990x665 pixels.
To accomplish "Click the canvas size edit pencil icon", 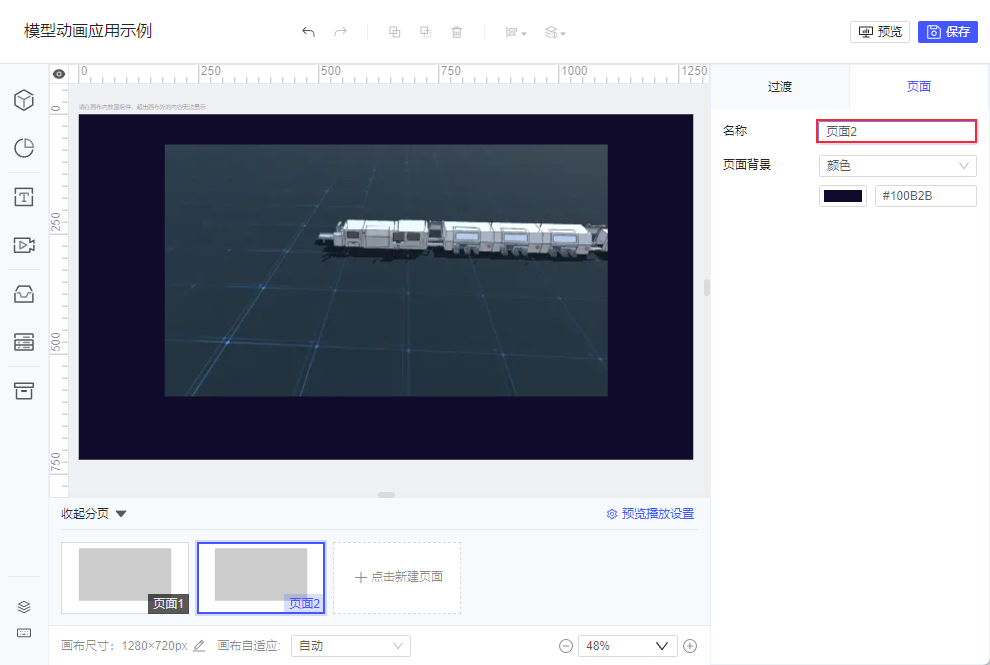I will pyautogui.click(x=199, y=645).
